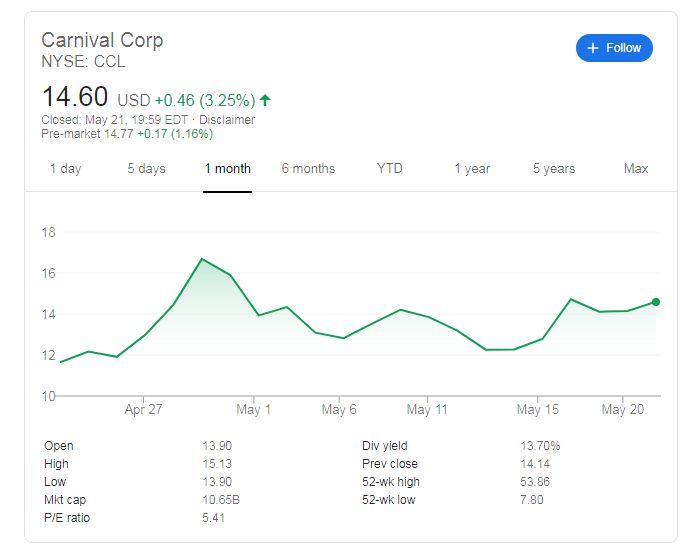
Task: Click the current price dot on chart
Action: coord(656,302)
